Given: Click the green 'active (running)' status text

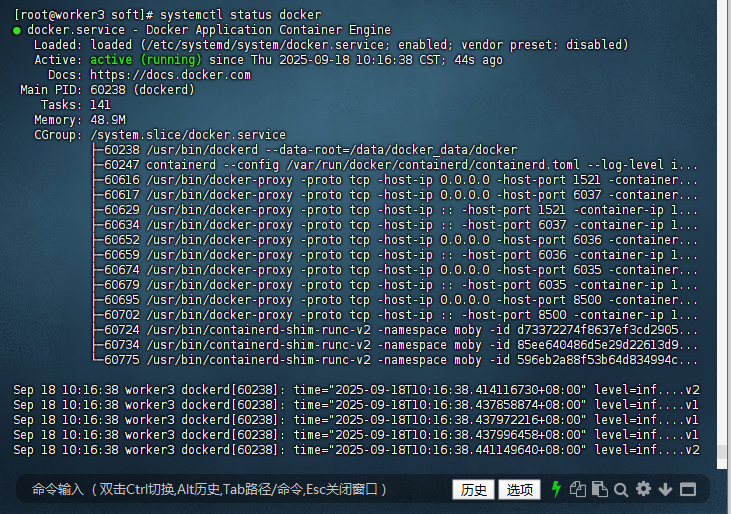Looking at the screenshot, I should tap(145, 60).
